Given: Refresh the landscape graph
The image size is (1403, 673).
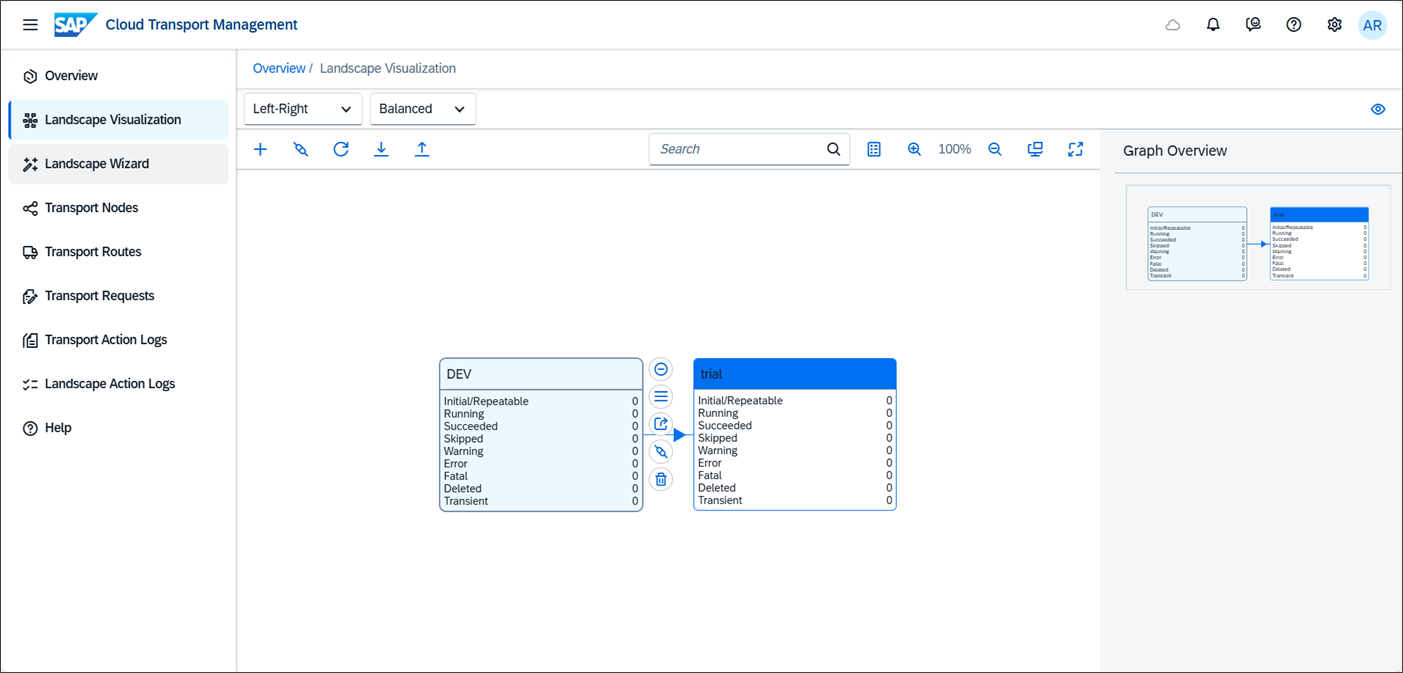Looking at the screenshot, I should 341,149.
